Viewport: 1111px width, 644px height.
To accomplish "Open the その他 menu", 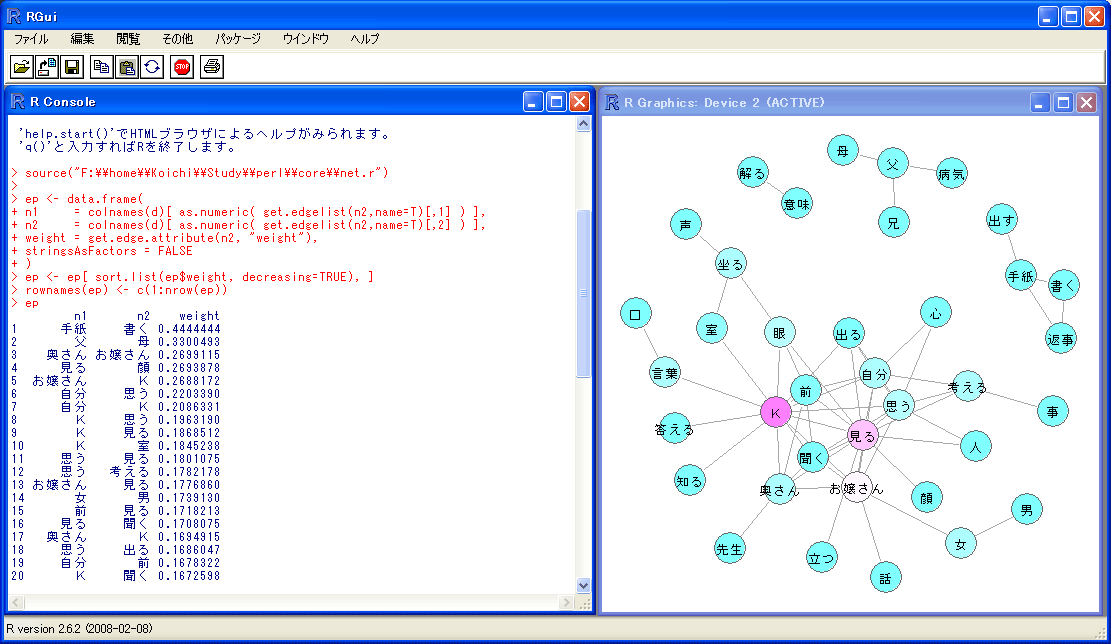I will (x=177, y=38).
